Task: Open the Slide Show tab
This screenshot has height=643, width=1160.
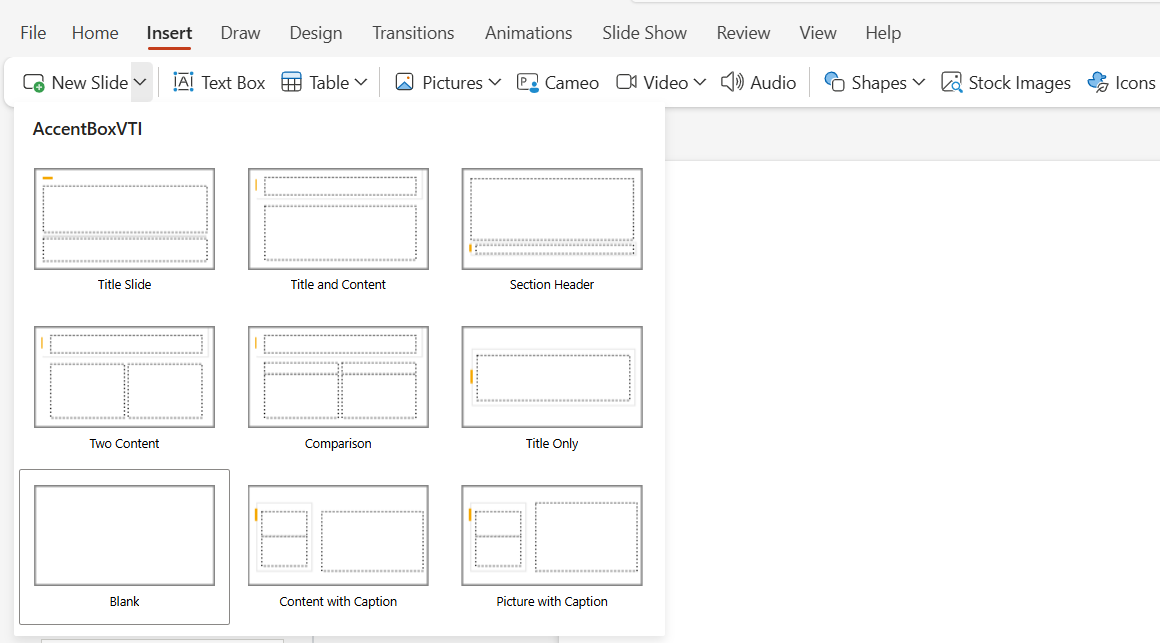Action: (x=644, y=33)
